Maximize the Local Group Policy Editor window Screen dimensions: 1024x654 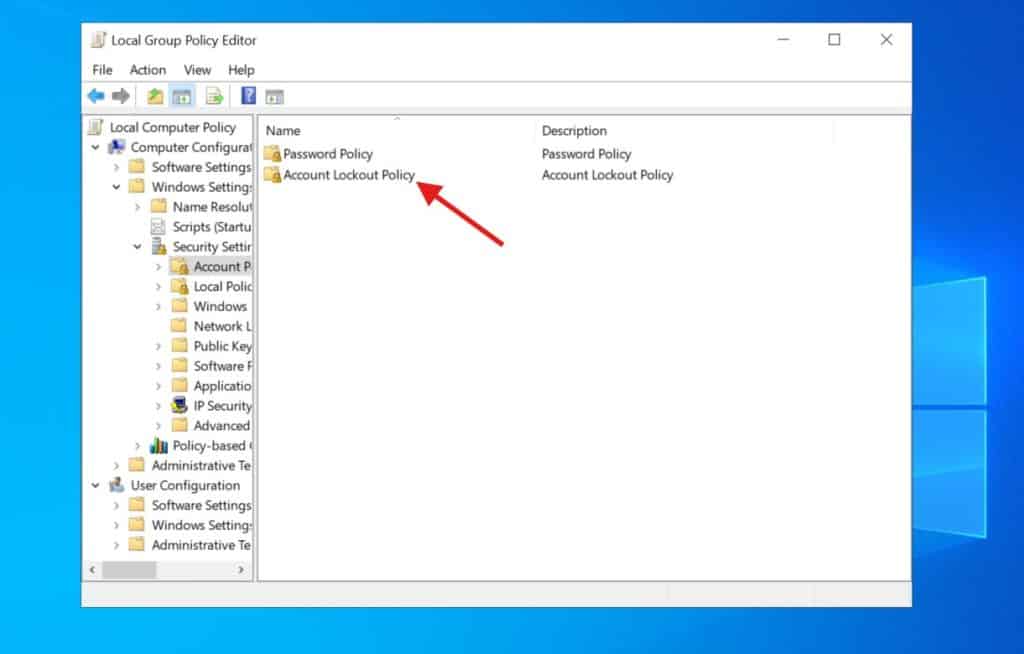coord(834,40)
